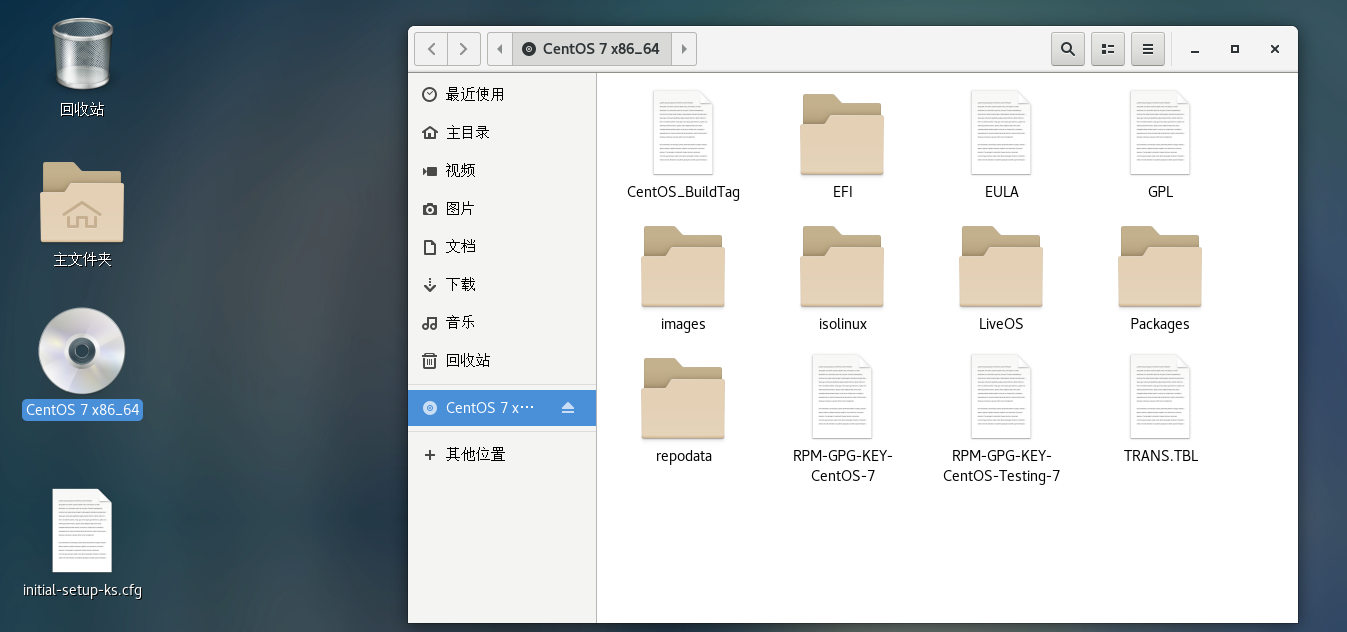1347x632 pixels.
Task: Open 其他位置 at the bottom of the sidebar
Action: click(474, 454)
